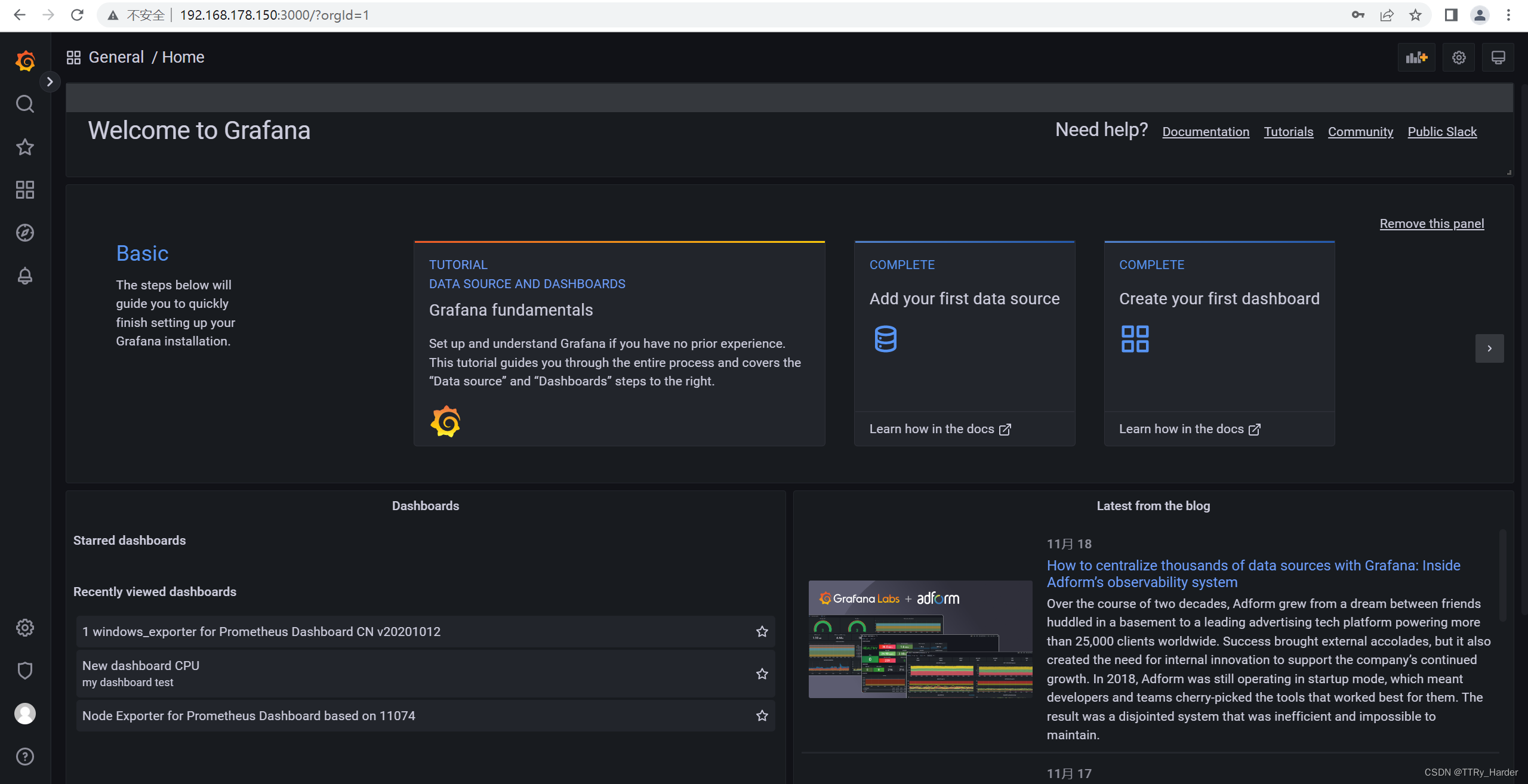Viewport: 1528px width, 784px height.
Task: Star the New dashboard CPU row
Action: click(762, 674)
